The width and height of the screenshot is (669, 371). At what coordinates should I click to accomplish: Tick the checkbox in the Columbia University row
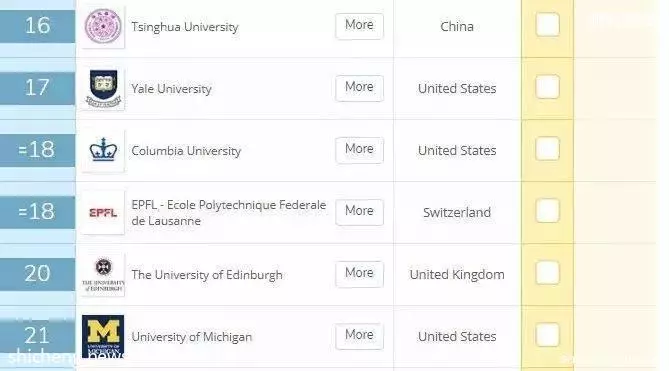(x=547, y=149)
